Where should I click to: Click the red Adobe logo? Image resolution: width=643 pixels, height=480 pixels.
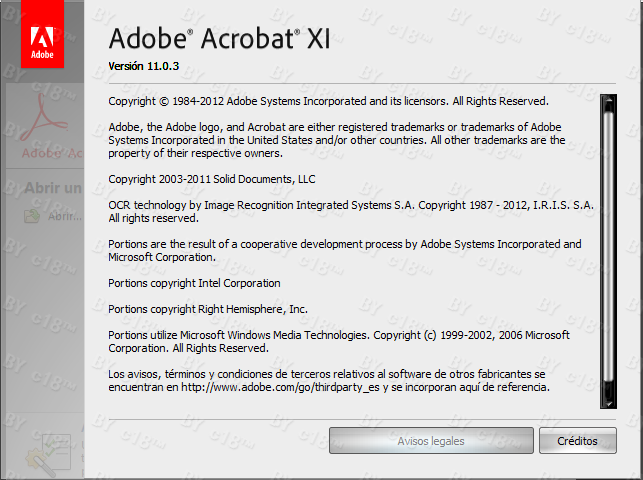click(x=42, y=34)
